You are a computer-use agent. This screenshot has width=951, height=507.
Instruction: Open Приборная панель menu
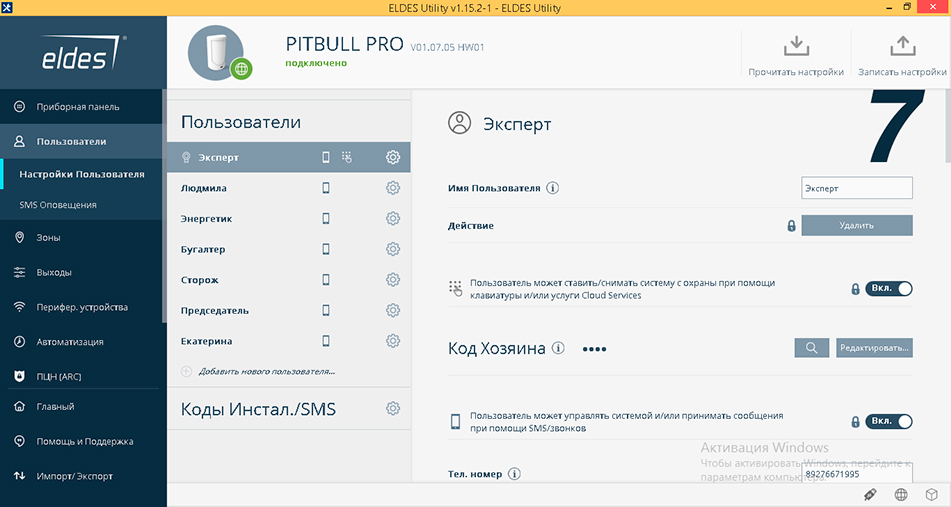point(81,107)
